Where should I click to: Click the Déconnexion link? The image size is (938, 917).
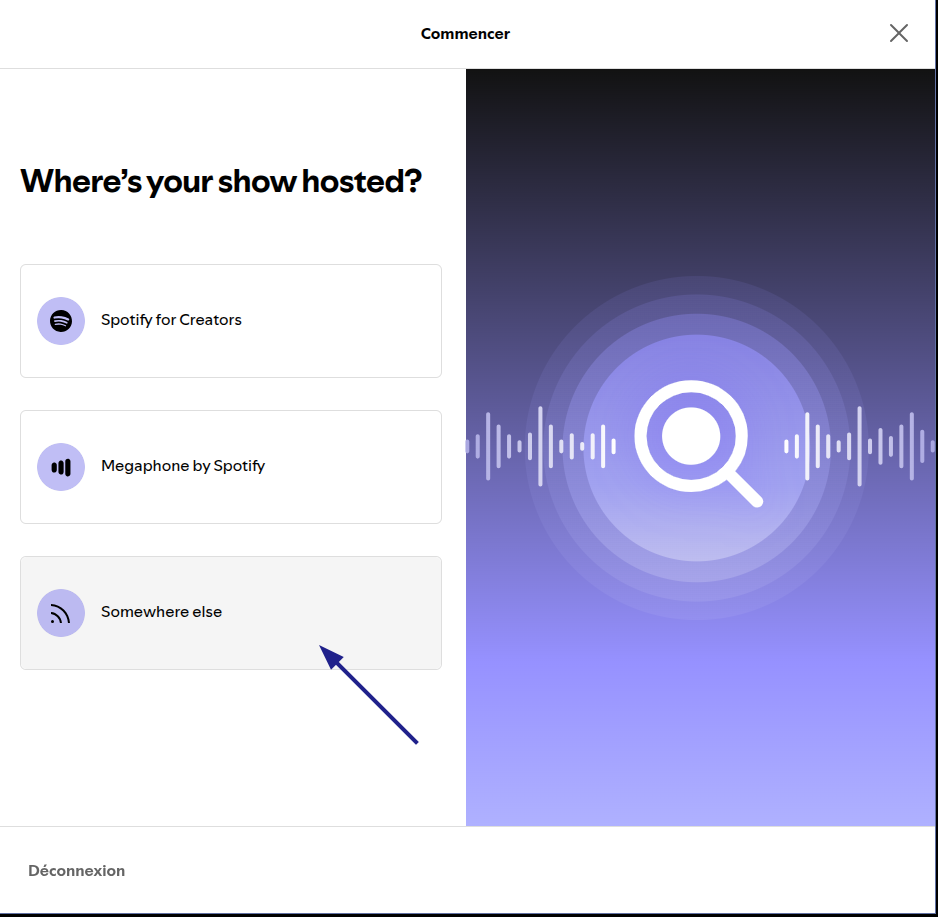pos(77,870)
